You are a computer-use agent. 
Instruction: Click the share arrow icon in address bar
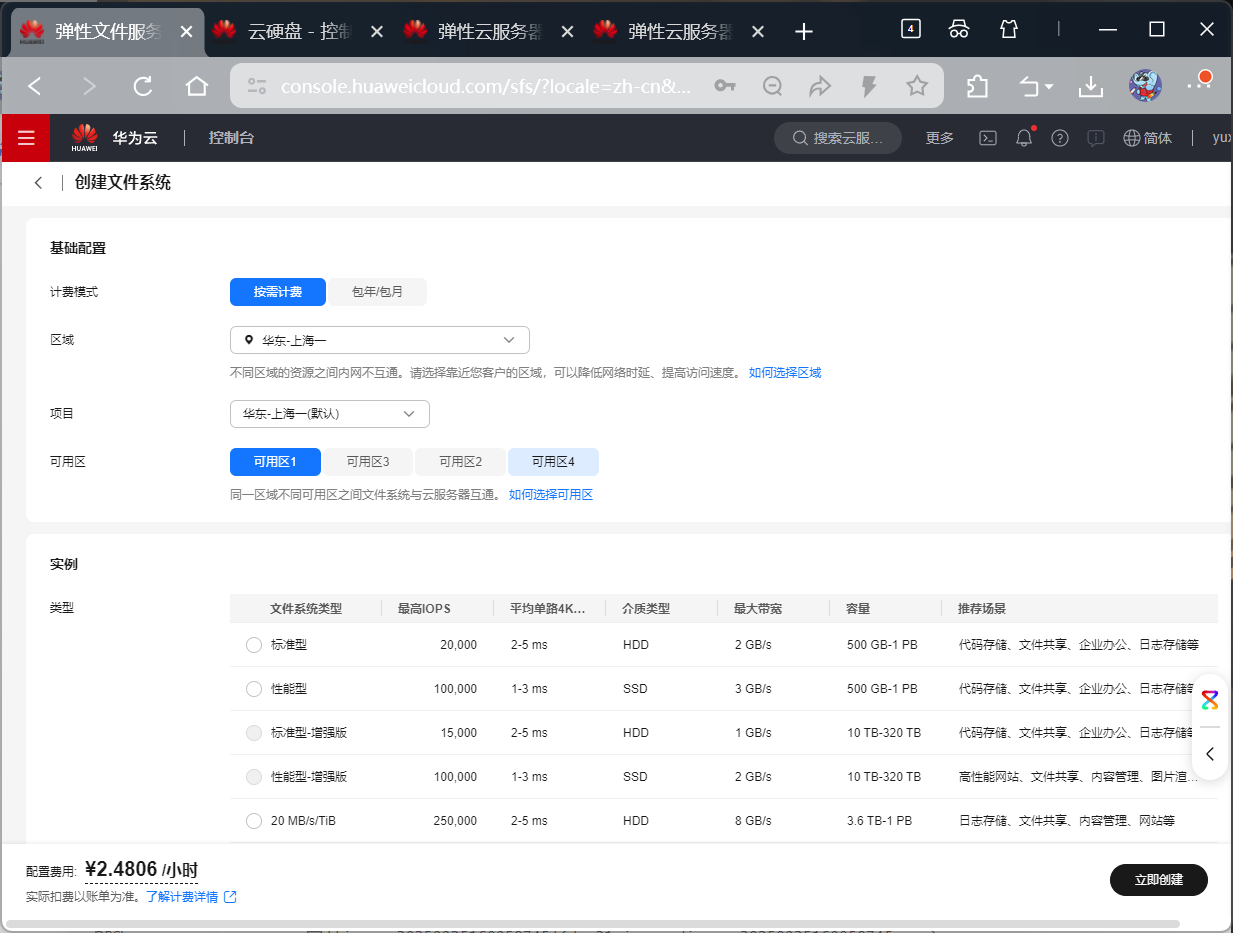pos(820,87)
